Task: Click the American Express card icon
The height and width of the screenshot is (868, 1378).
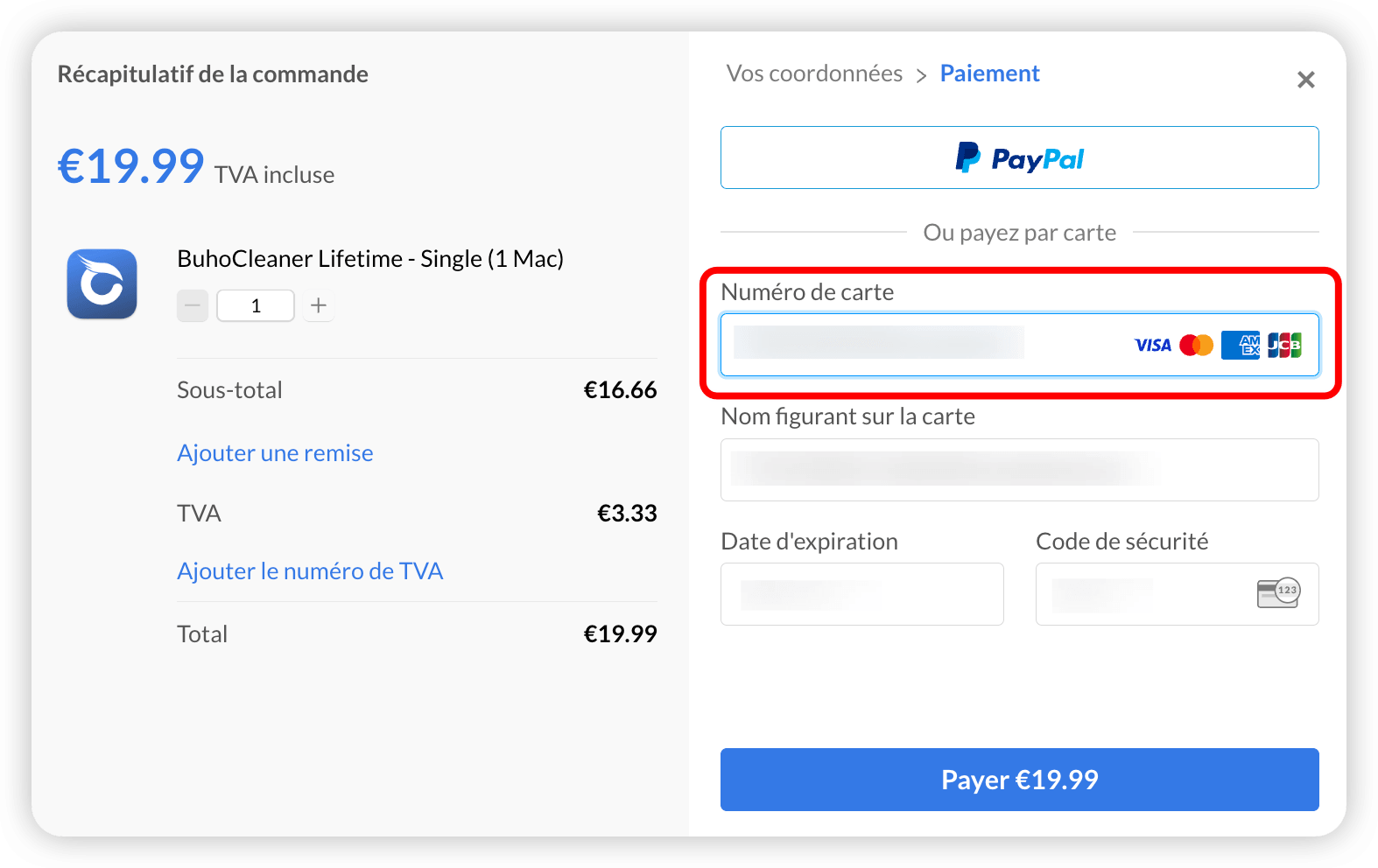Action: (x=1241, y=345)
